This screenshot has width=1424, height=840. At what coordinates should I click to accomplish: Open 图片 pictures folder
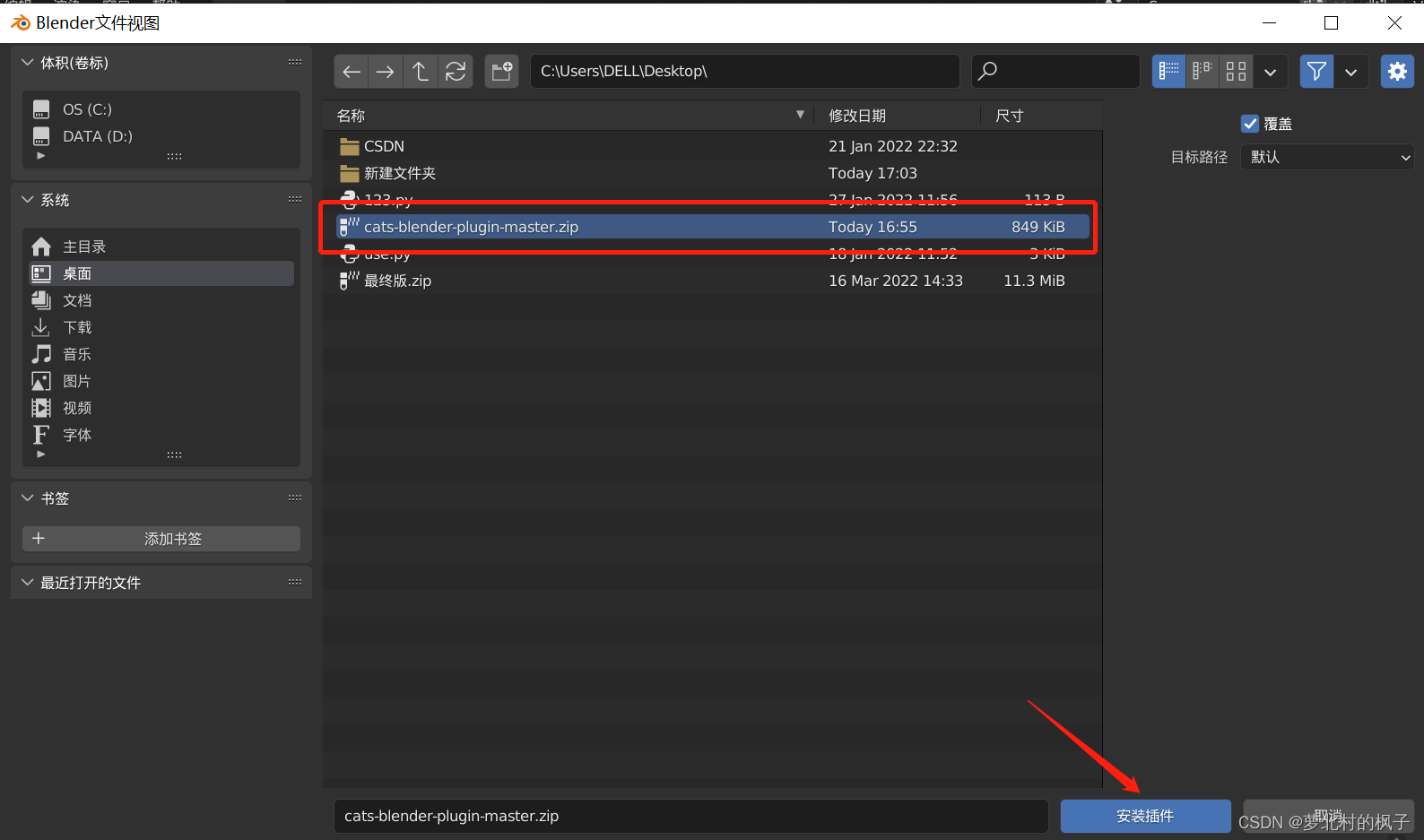click(161, 381)
